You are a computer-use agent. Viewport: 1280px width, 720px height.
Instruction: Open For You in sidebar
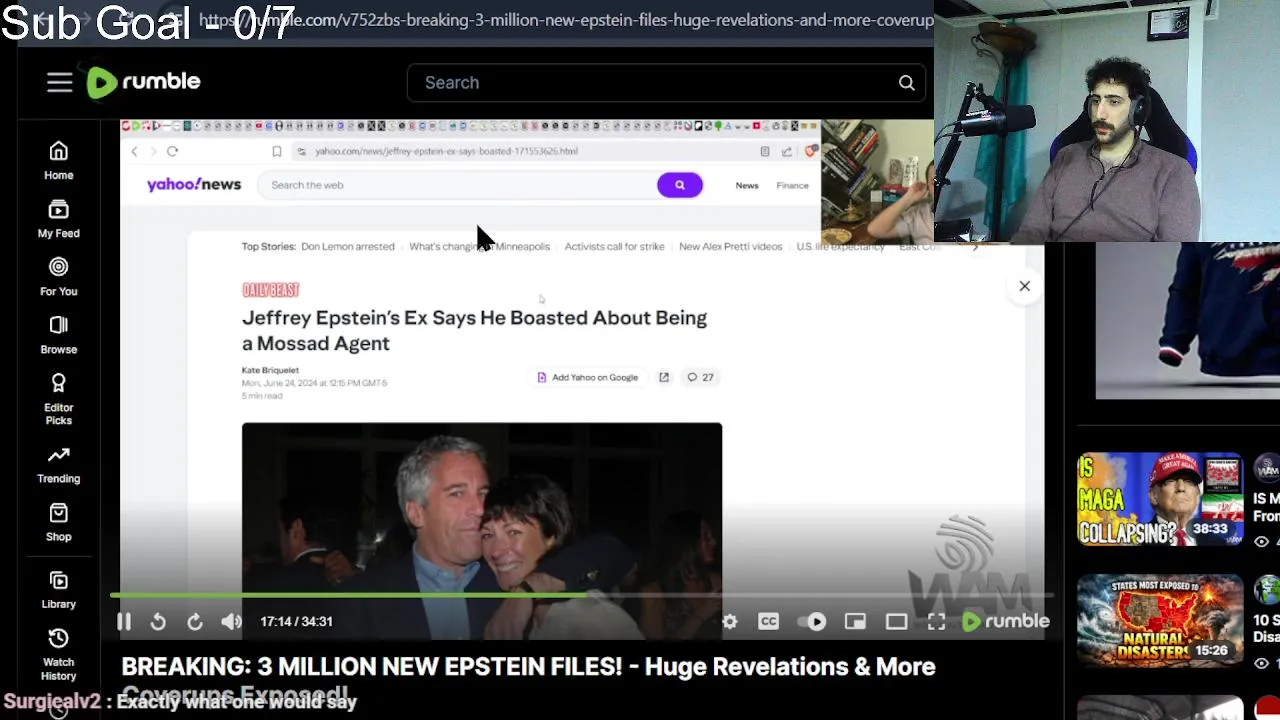pyautogui.click(x=58, y=277)
